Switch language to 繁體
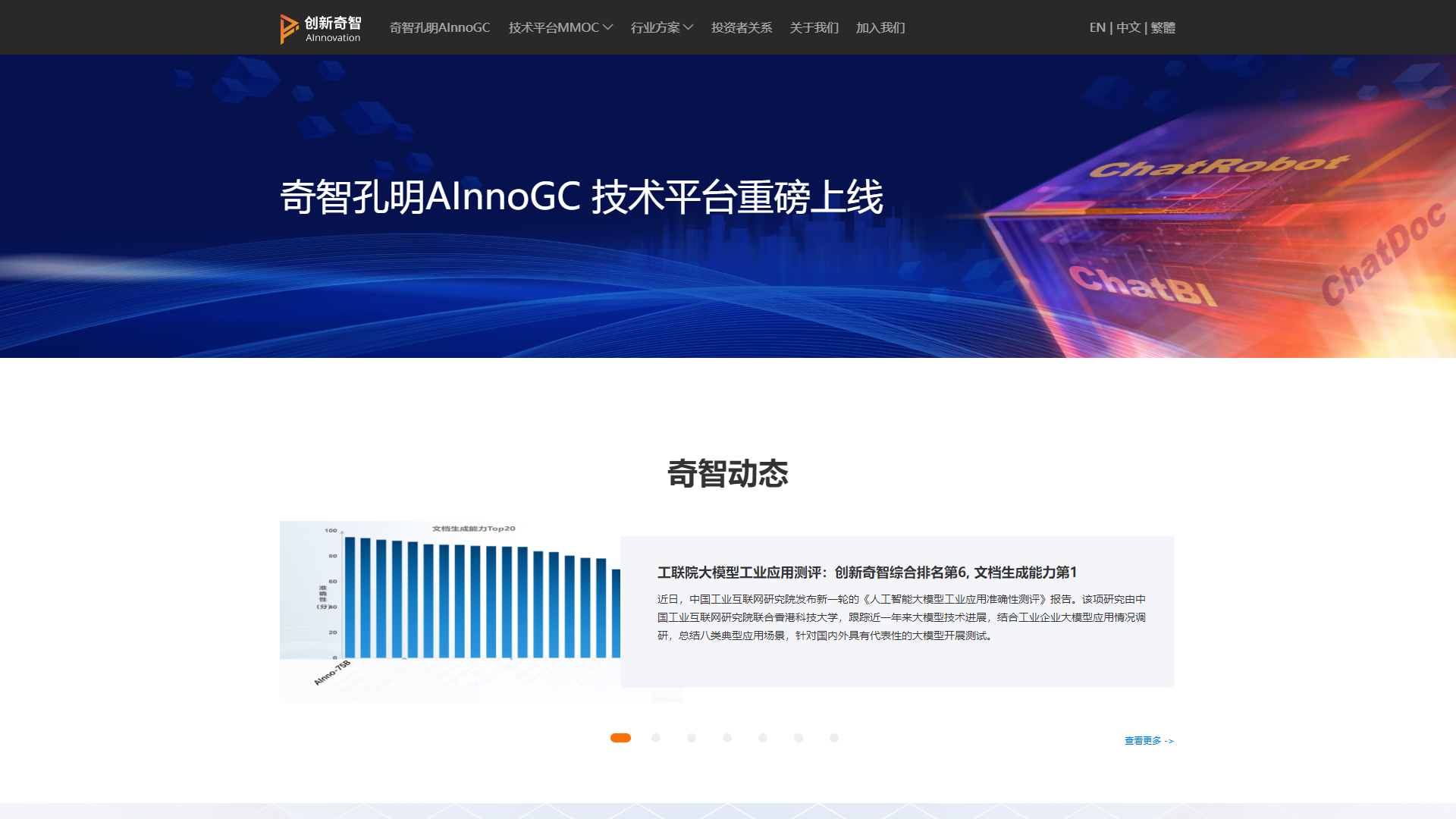 tap(1162, 27)
